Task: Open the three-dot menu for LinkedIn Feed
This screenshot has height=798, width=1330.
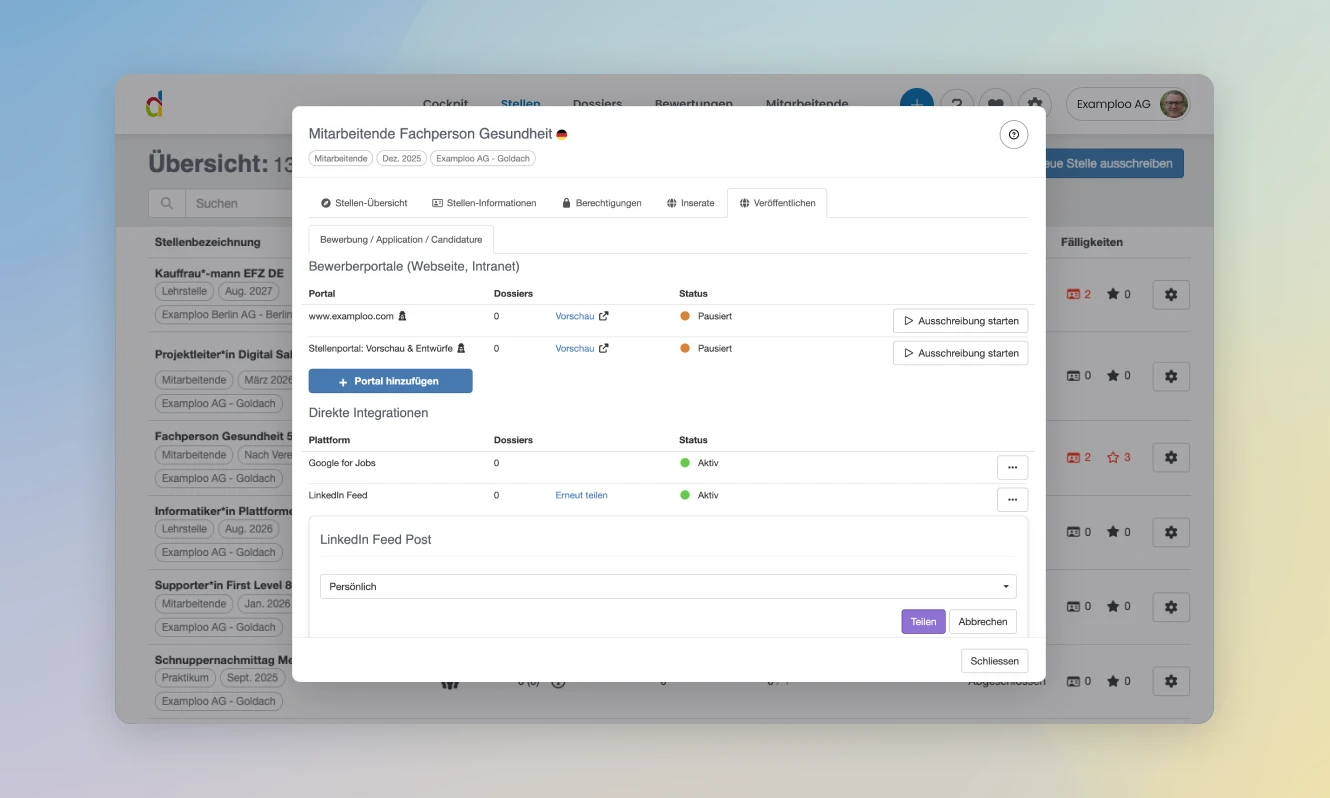Action: coord(1012,499)
